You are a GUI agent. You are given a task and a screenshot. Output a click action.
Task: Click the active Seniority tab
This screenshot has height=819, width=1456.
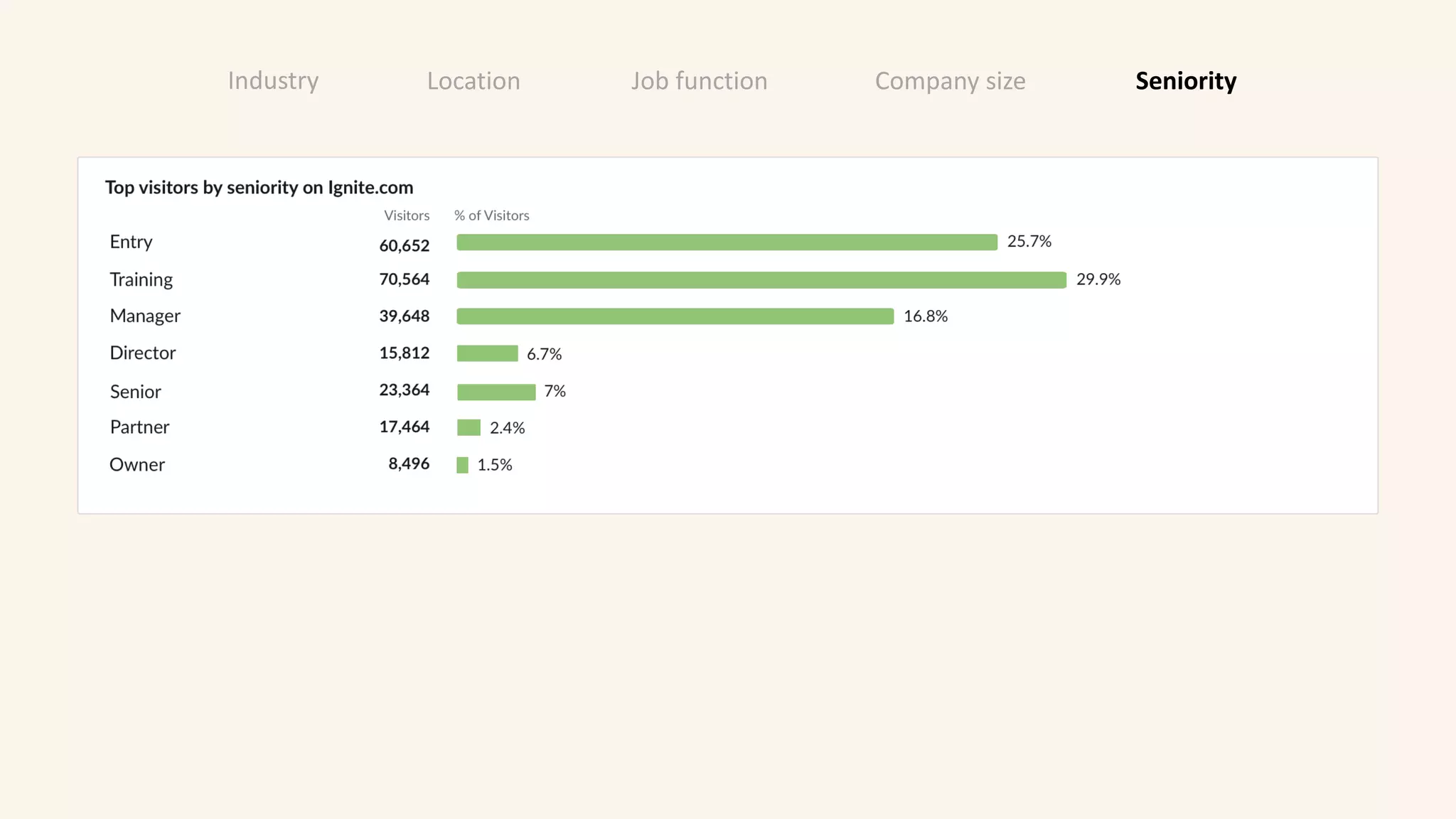[x=1185, y=81]
